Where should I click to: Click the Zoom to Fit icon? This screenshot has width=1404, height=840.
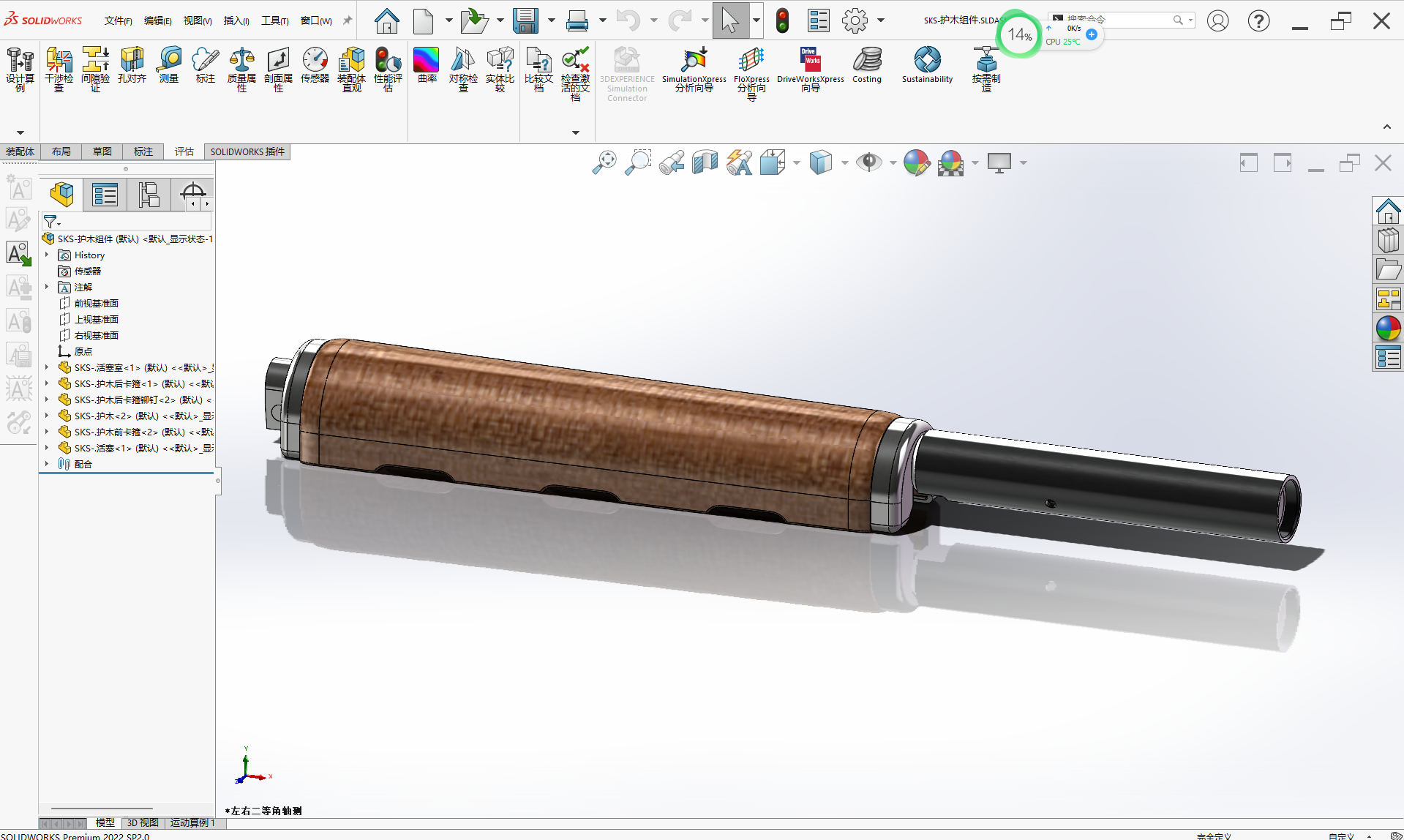click(x=604, y=162)
